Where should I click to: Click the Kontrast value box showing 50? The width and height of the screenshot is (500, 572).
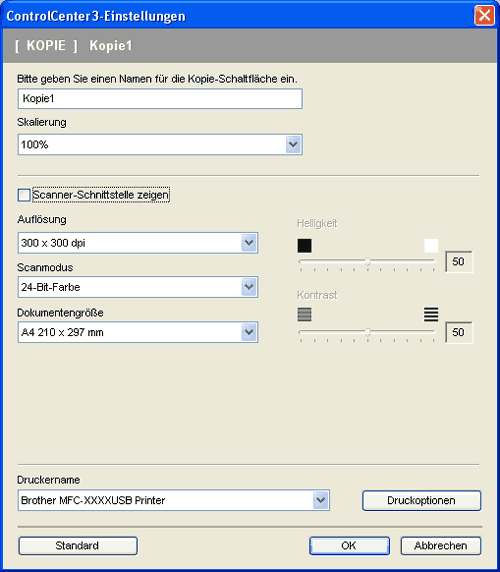[x=459, y=332]
